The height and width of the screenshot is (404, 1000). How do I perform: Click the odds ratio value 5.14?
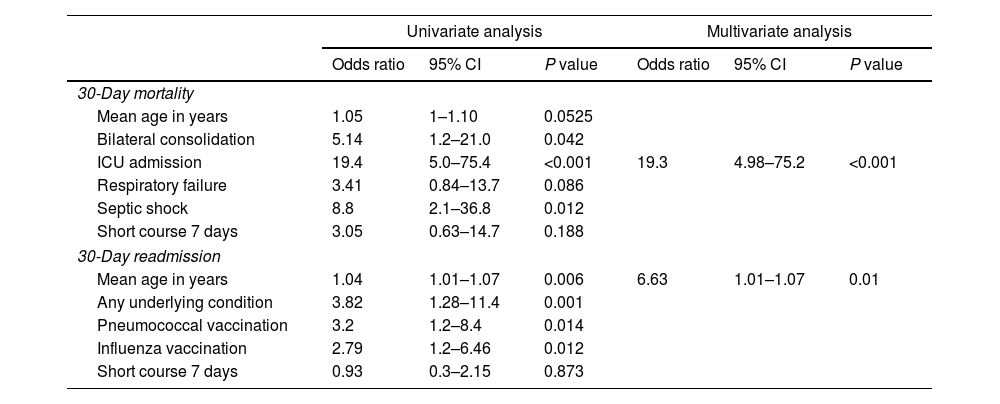[346, 140]
